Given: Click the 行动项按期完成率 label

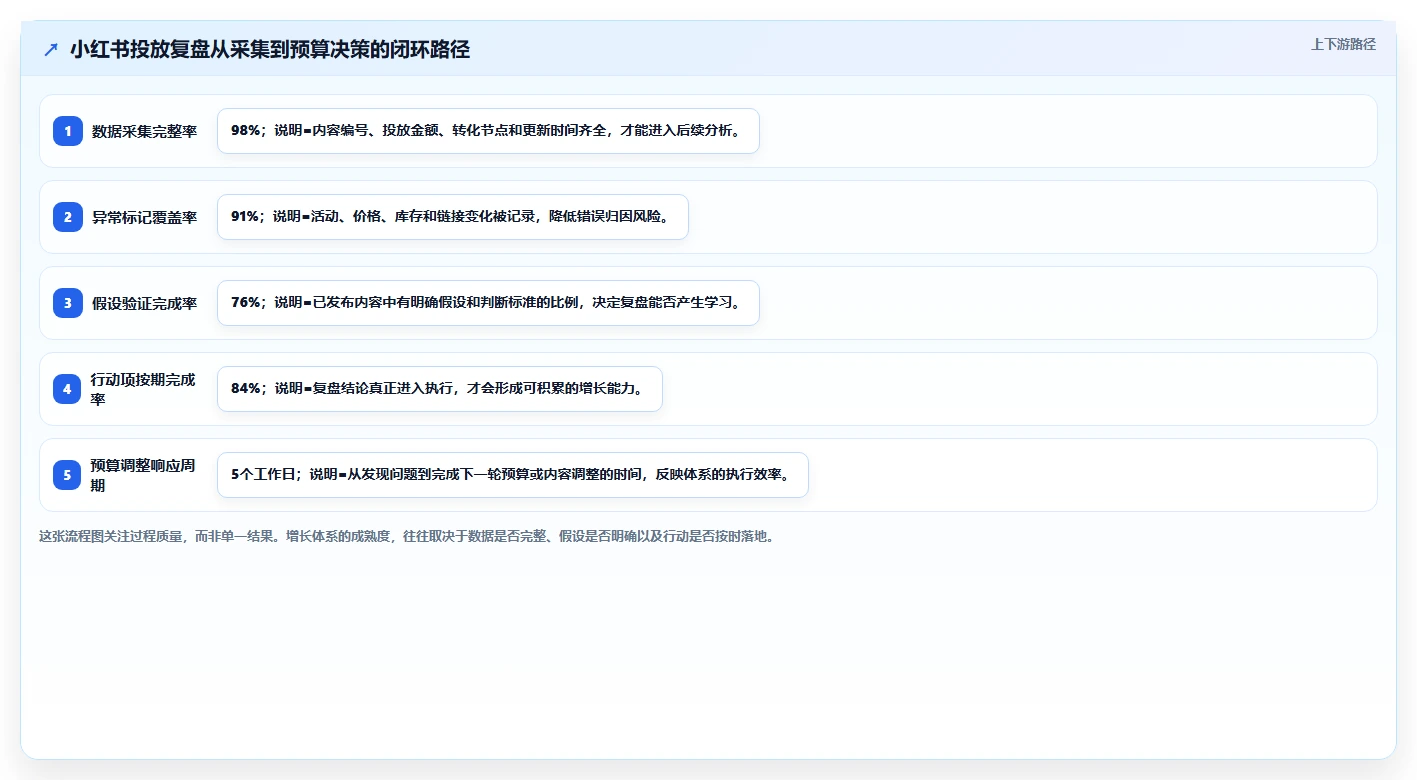Looking at the screenshot, I should coord(143,389).
